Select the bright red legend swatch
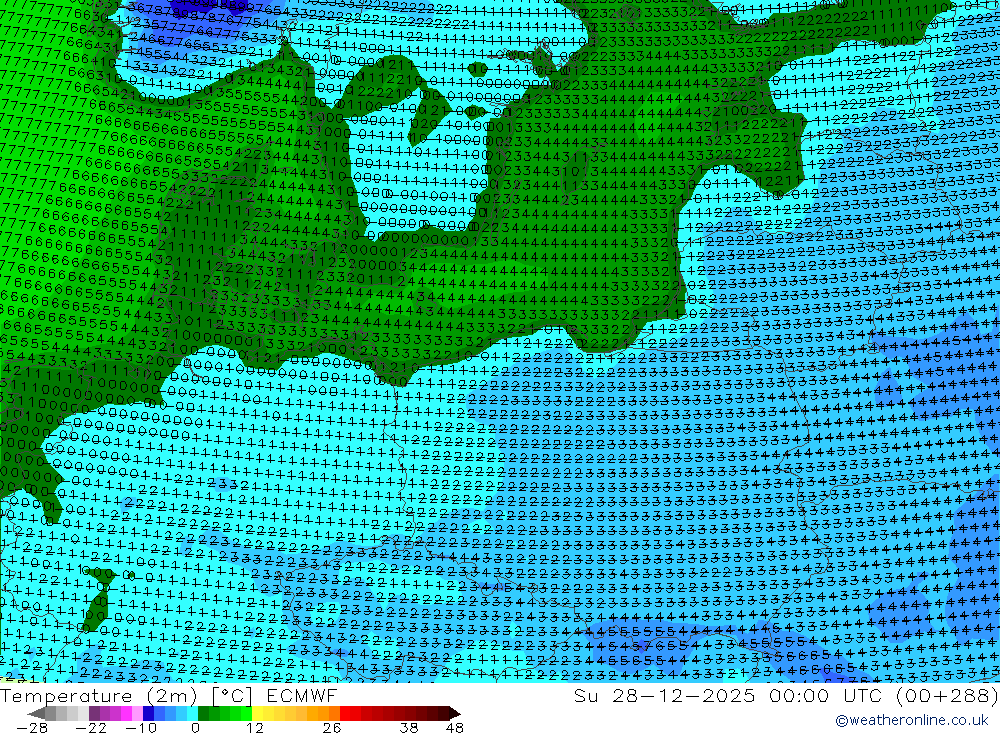 coord(345,713)
